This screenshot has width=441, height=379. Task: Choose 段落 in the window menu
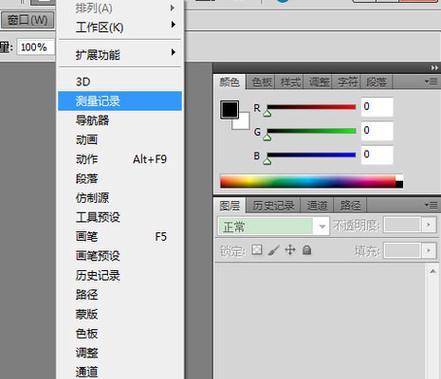click(x=120, y=178)
